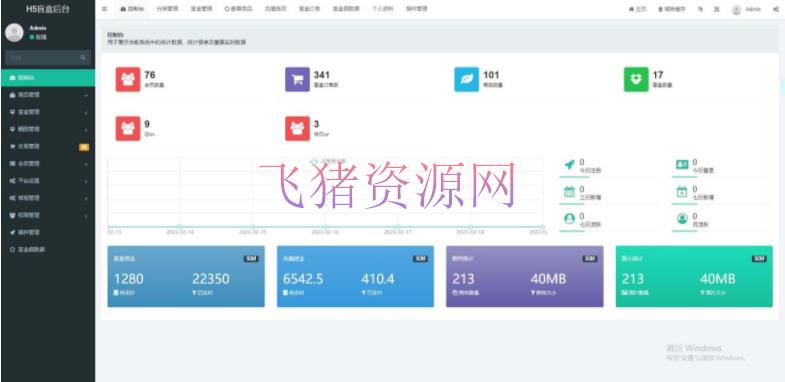Click the red group icon beside 76
This screenshot has height=382, width=785.
click(x=128, y=79)
